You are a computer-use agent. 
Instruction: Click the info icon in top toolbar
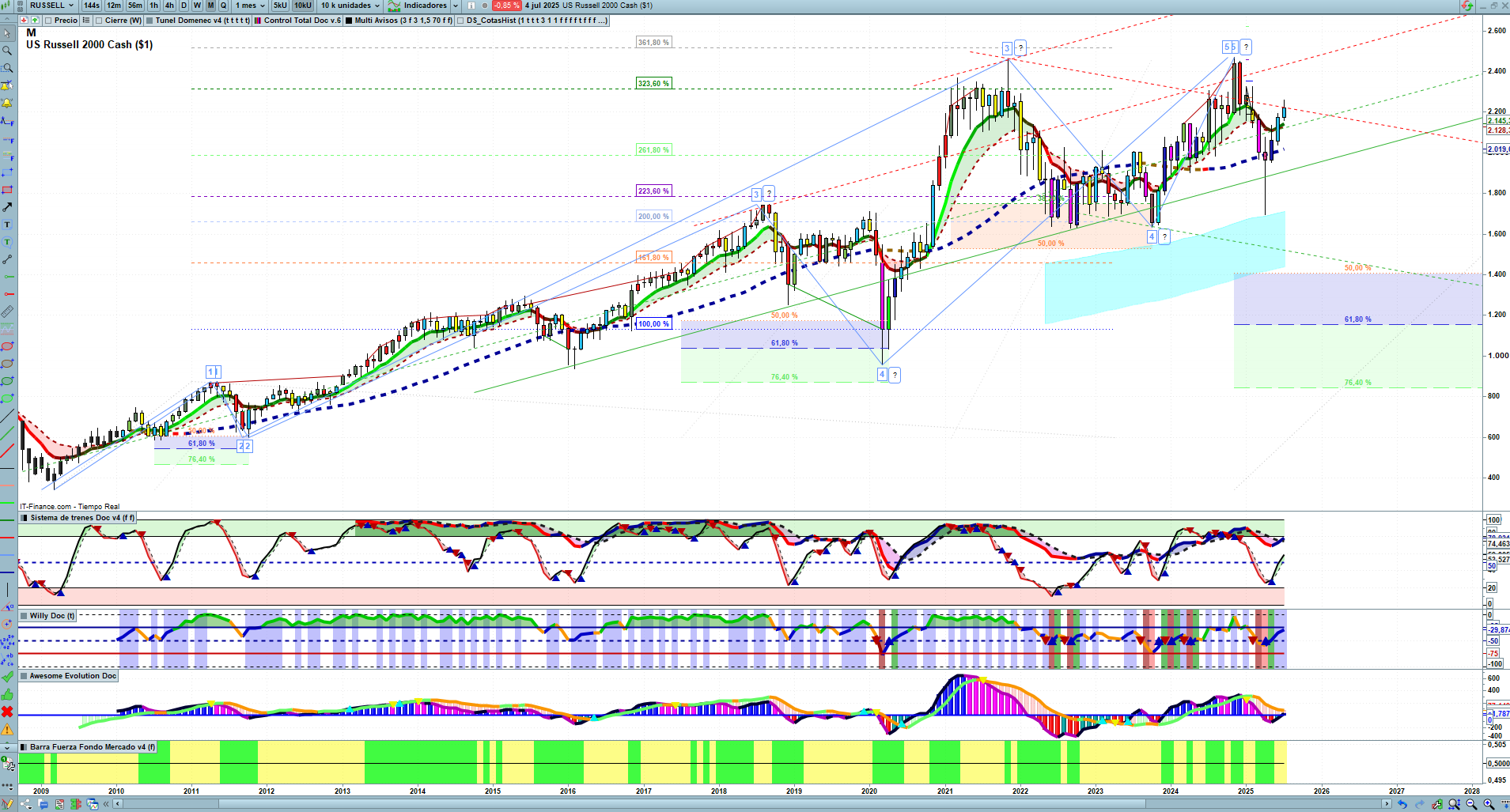pyautogui.click(x=471, y=6)
